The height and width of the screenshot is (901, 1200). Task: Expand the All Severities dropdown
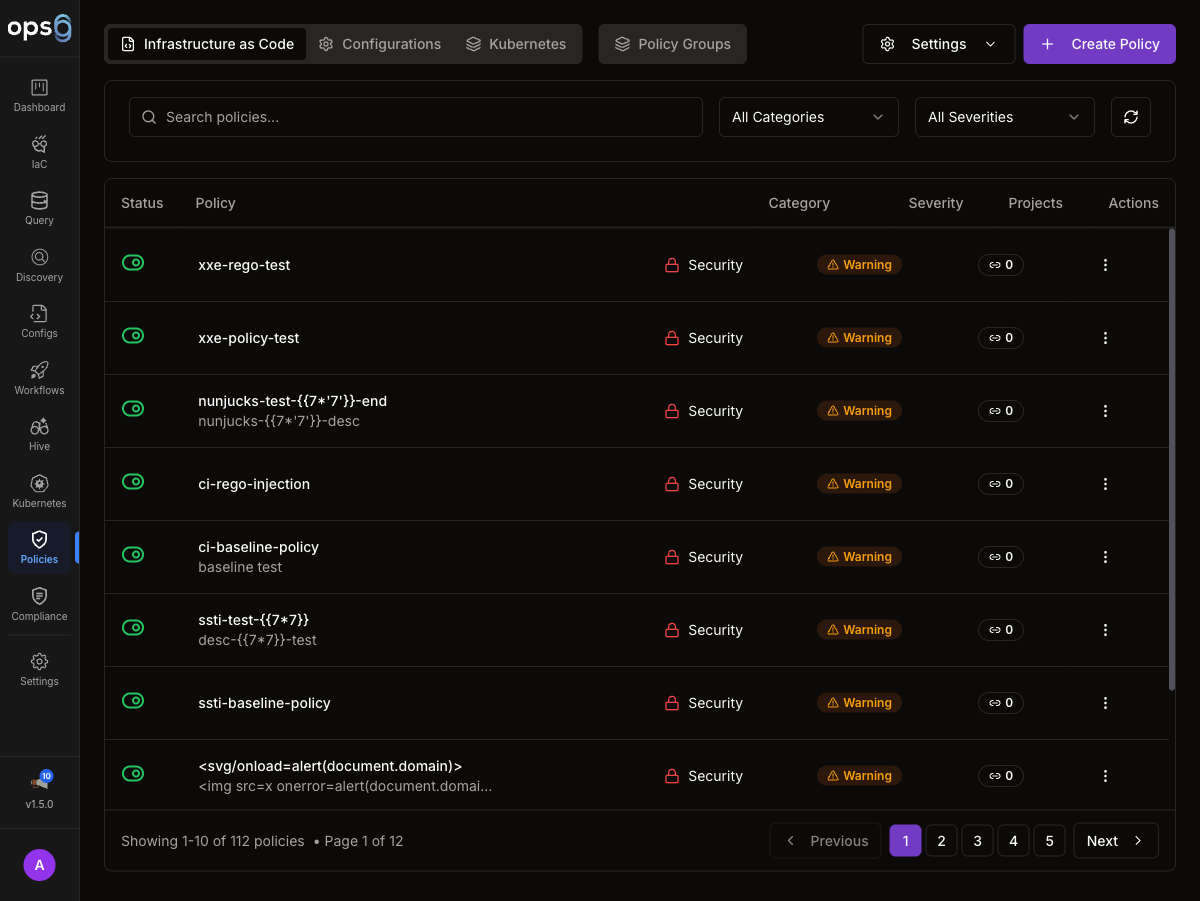1004,117
